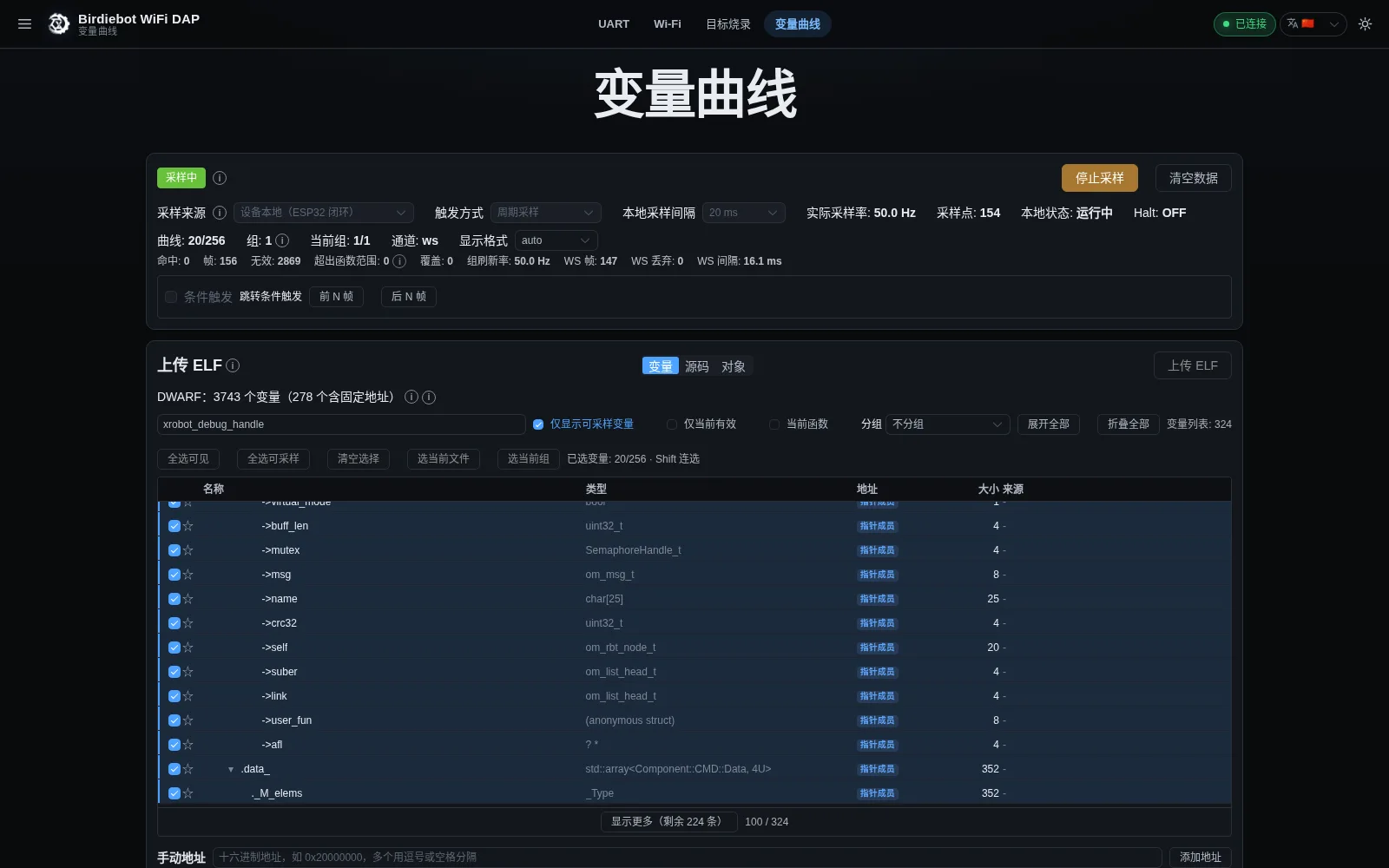Click info icon beside 采样来源
This screenshot has height=868, width=1389.
pos(220,213)
